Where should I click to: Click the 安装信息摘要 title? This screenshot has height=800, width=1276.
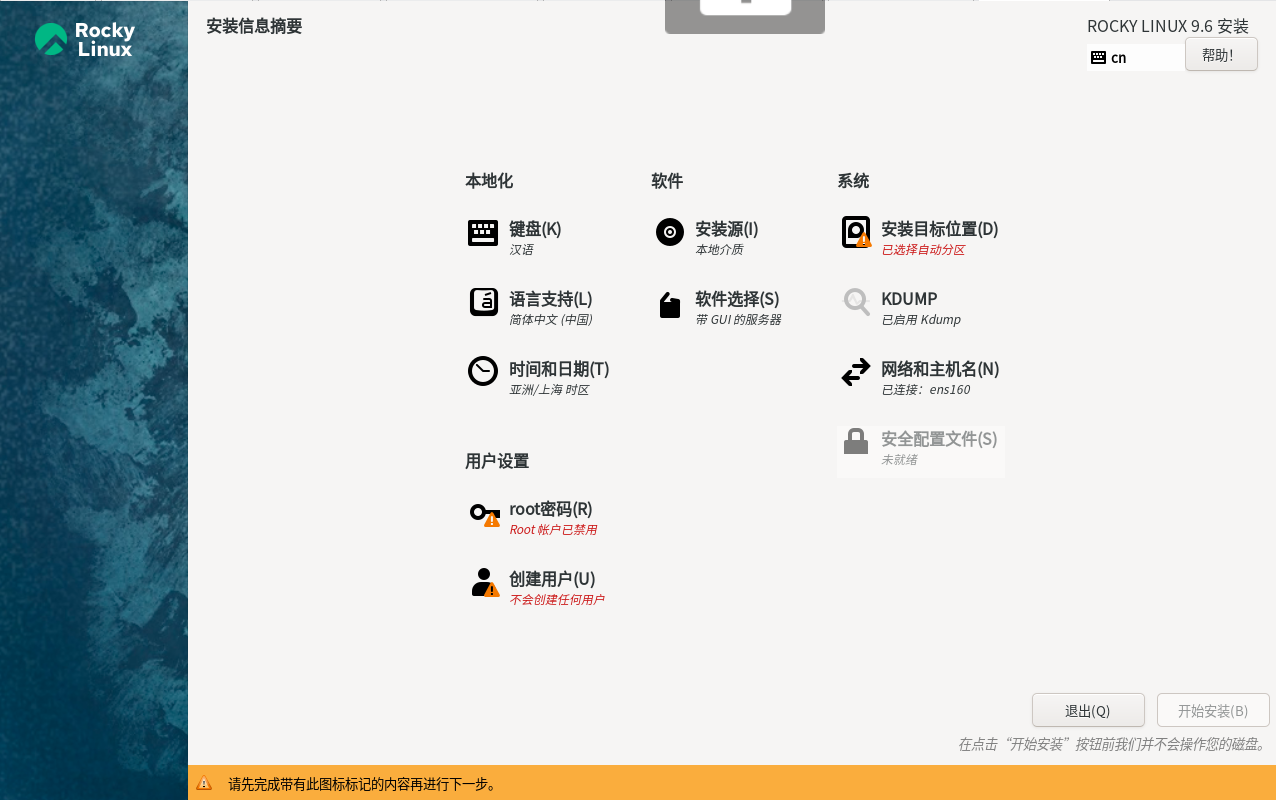(x=254, y=26)
